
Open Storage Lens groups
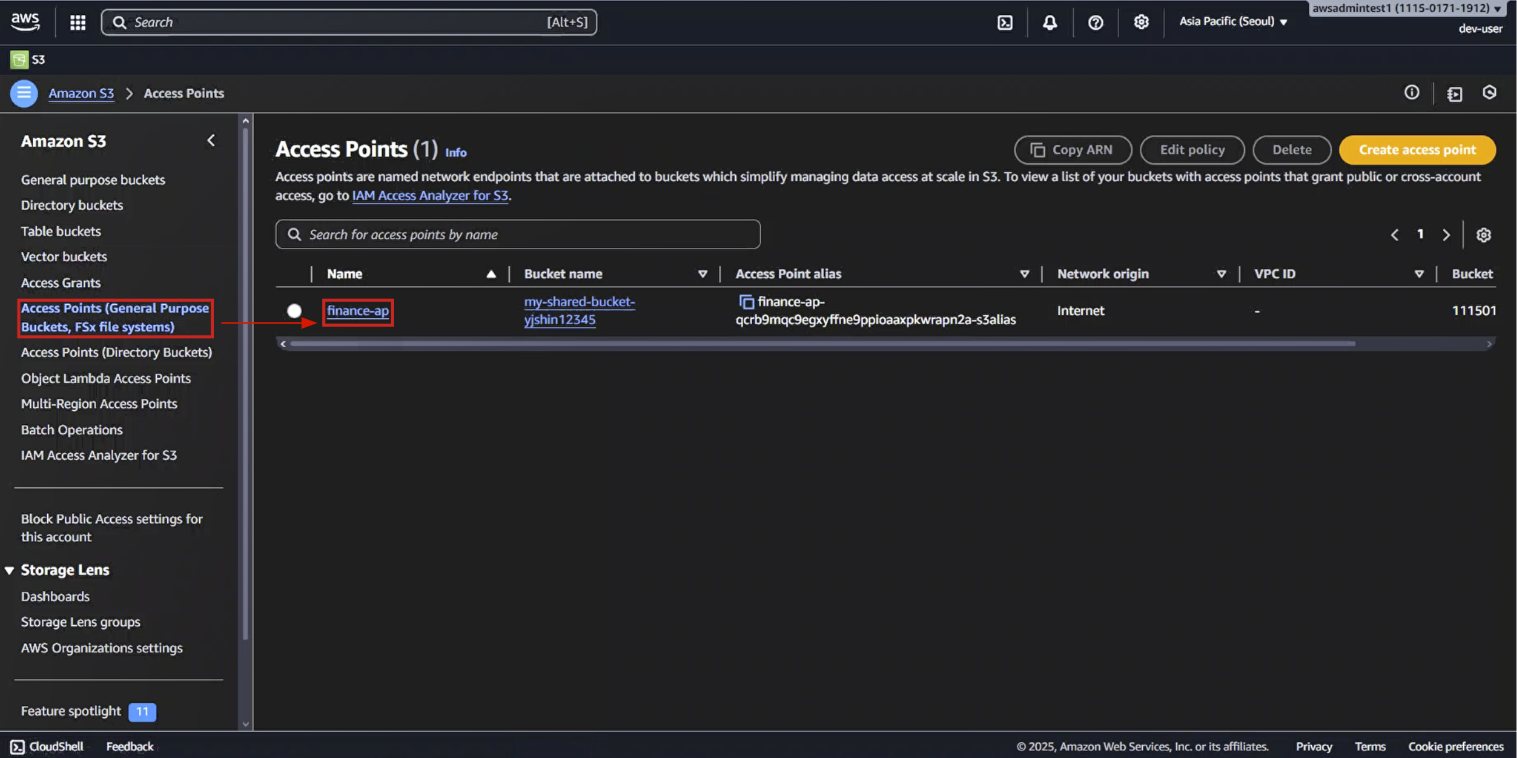pos(81,622)
